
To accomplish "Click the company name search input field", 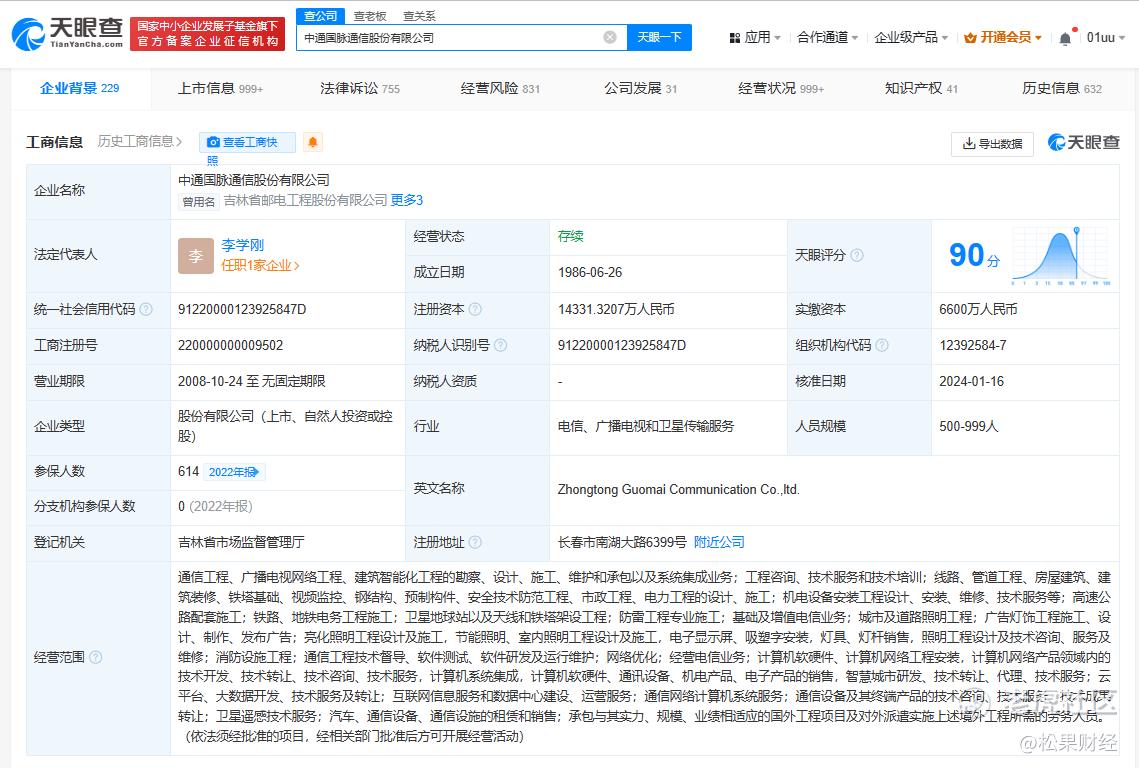I will pyautogui.click(x=450, y=37).
